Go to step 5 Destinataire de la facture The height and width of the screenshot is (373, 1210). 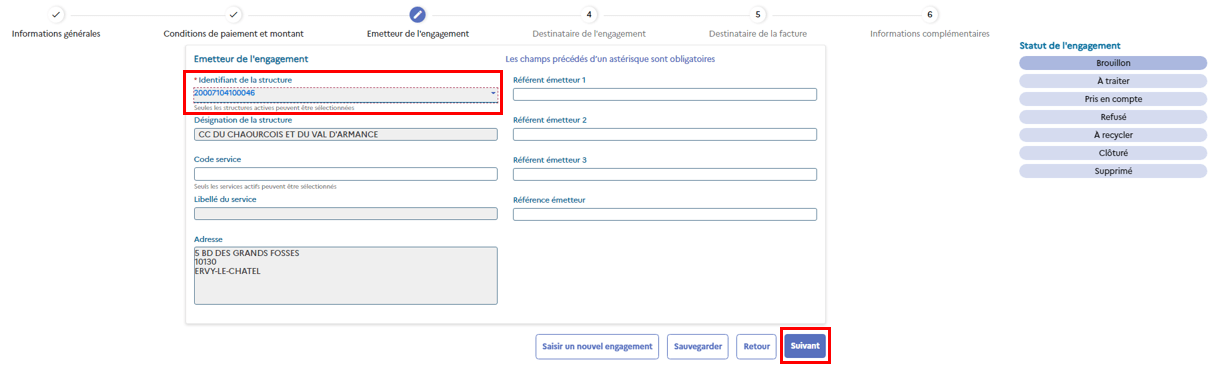[x=758, y=14]
